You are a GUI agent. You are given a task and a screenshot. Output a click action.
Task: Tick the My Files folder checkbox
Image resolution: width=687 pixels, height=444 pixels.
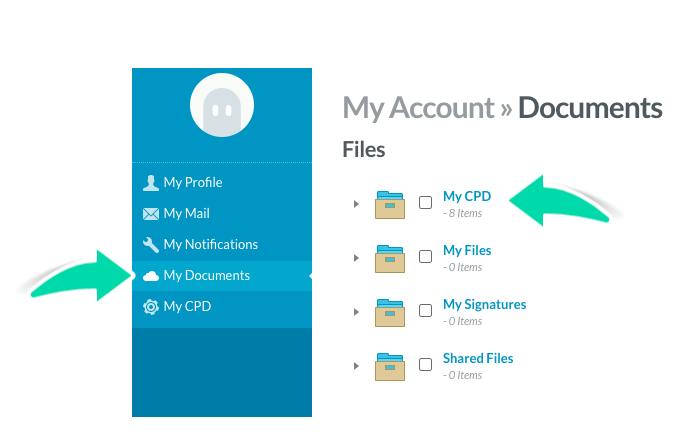pos(425,256)
